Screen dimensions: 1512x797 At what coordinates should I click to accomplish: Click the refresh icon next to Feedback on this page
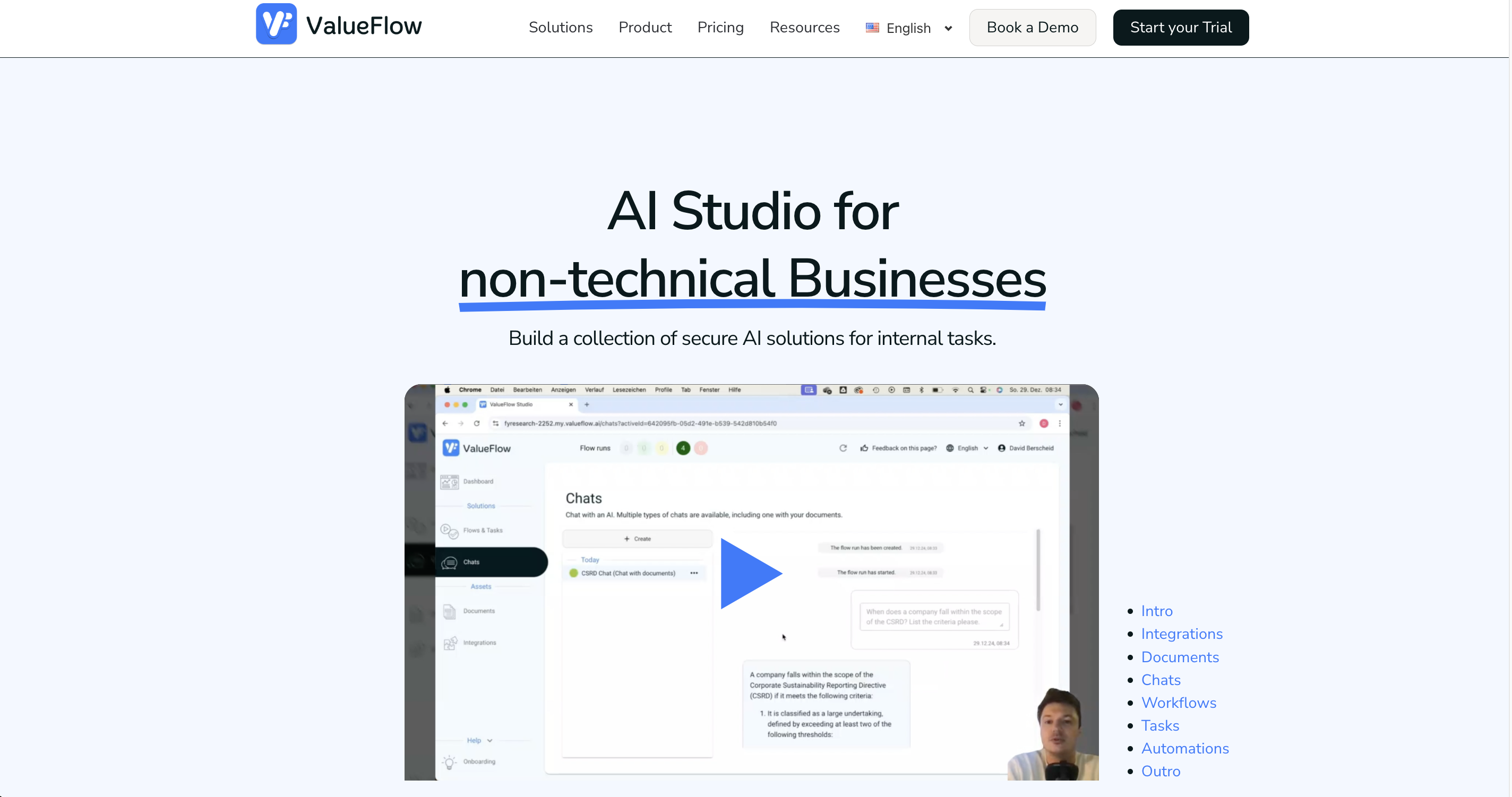pyautogui.click(x=843, y=448)
